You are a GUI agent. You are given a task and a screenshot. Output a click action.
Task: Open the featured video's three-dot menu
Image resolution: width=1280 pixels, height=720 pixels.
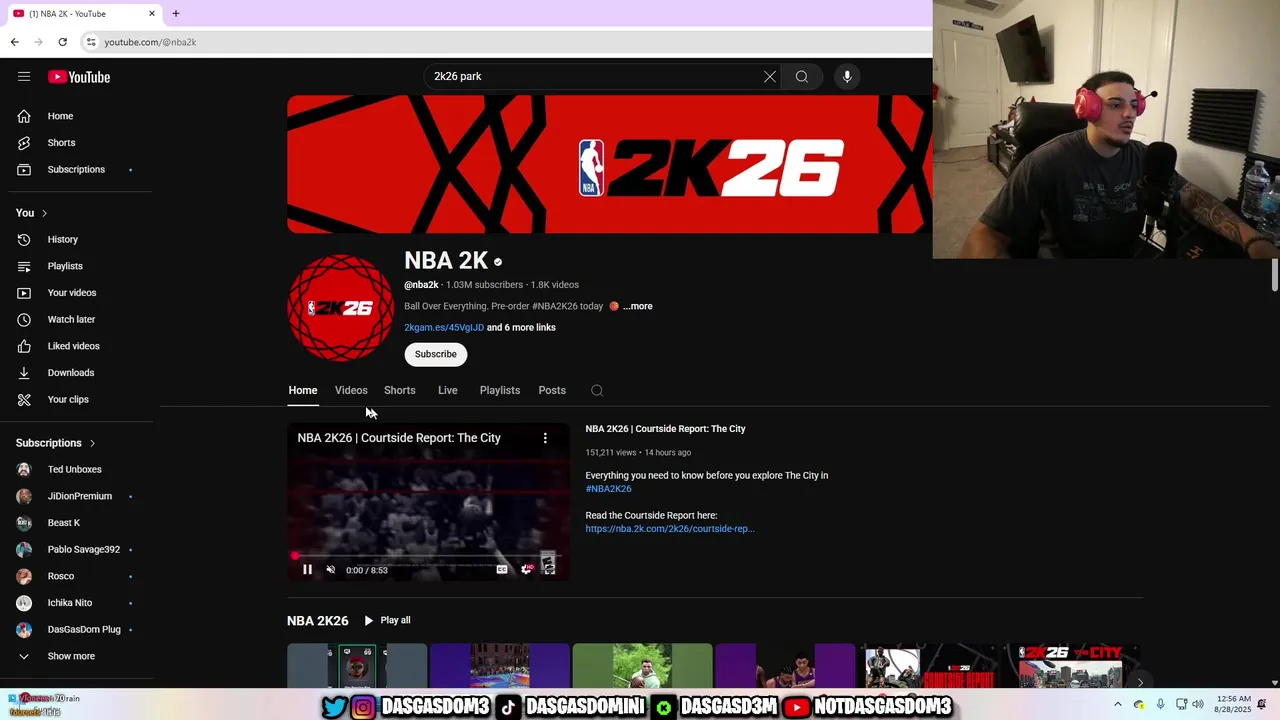point(545,438)
